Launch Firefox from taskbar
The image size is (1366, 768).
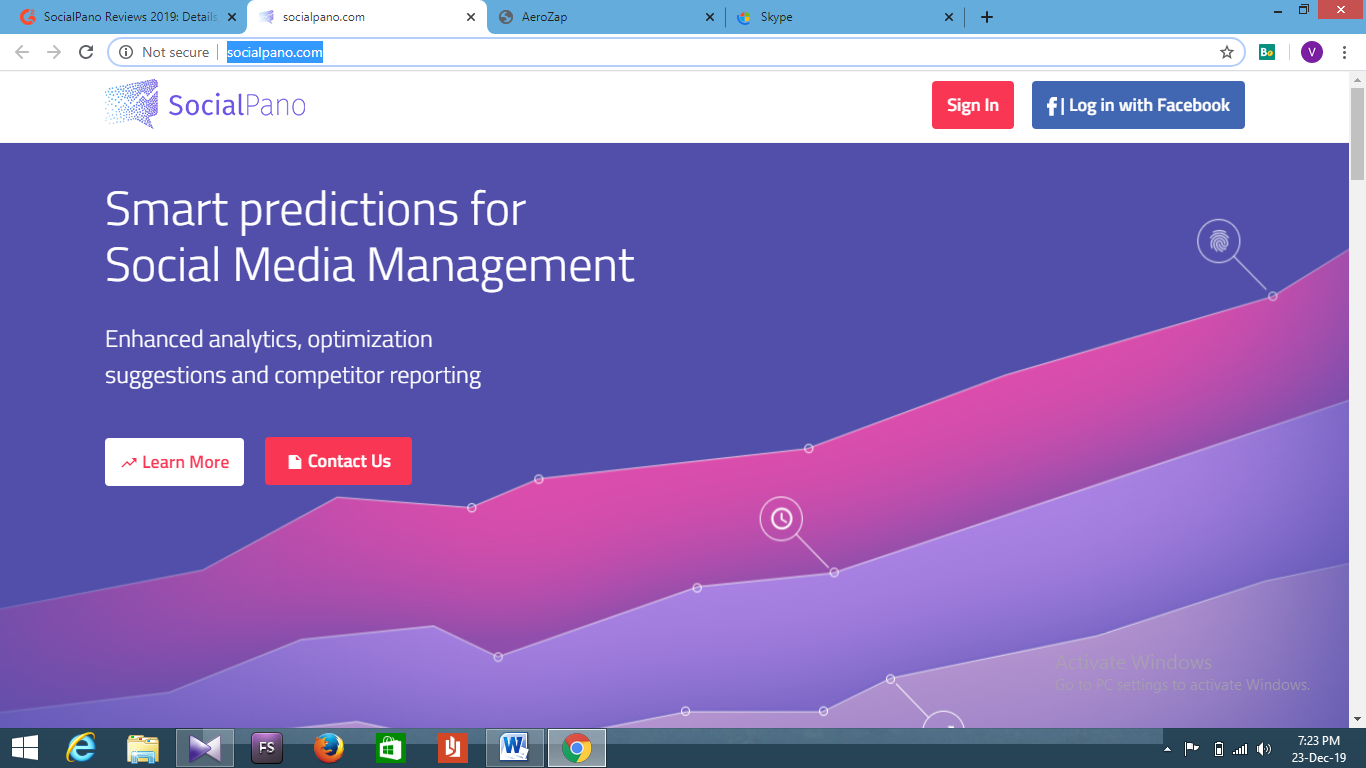point(329,748)
